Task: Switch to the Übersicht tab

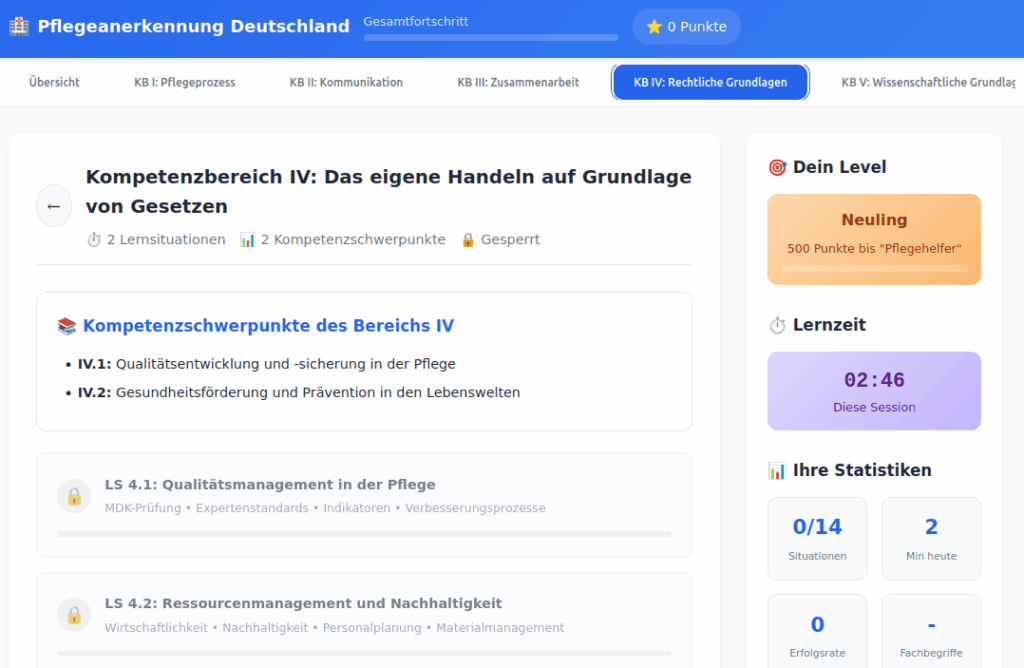Action: 54,82
